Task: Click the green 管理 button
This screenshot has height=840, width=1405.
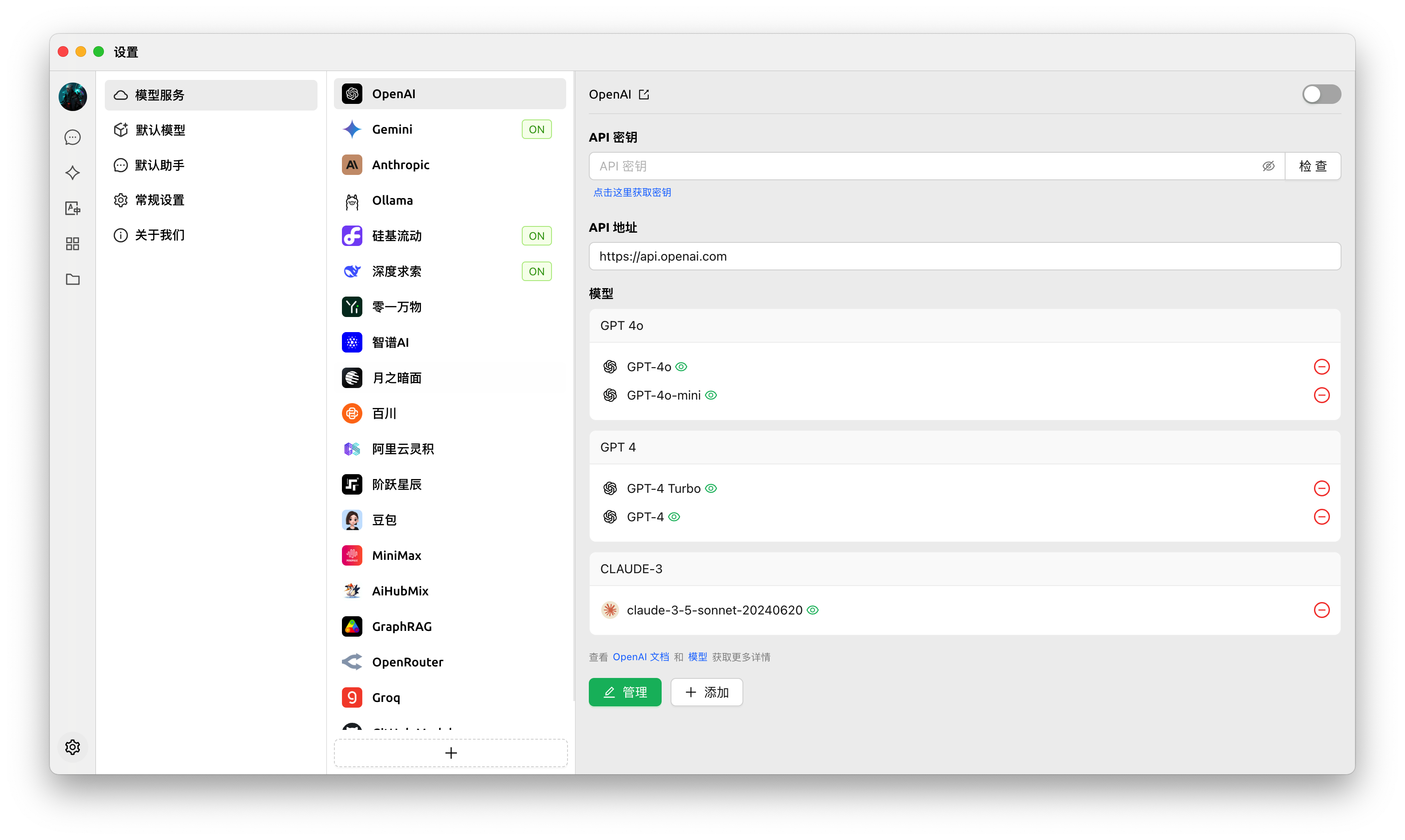Action: [624, 692]
